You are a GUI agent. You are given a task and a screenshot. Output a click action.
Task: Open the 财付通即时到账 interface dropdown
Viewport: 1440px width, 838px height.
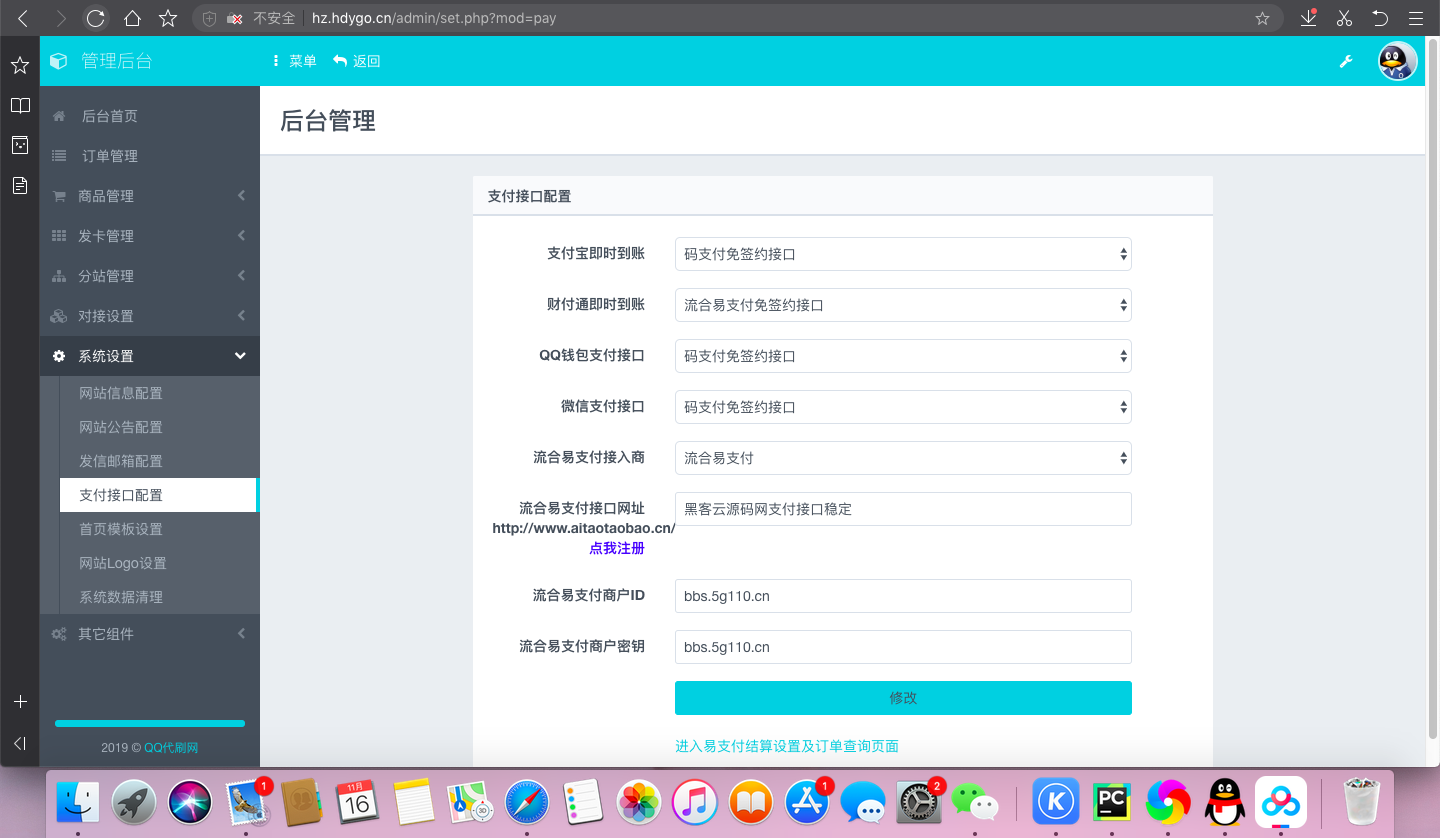point(902,305)
